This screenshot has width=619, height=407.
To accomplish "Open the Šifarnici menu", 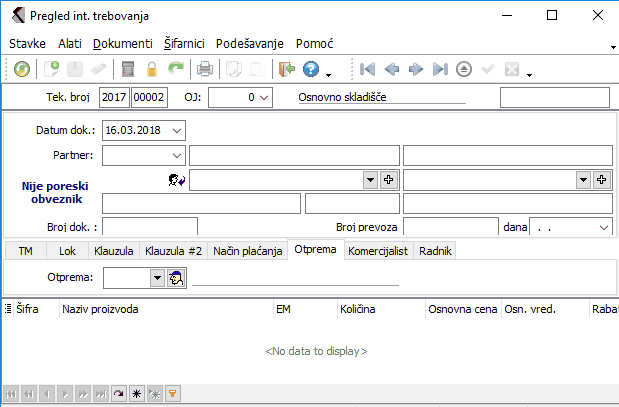I will pos(184,44).
